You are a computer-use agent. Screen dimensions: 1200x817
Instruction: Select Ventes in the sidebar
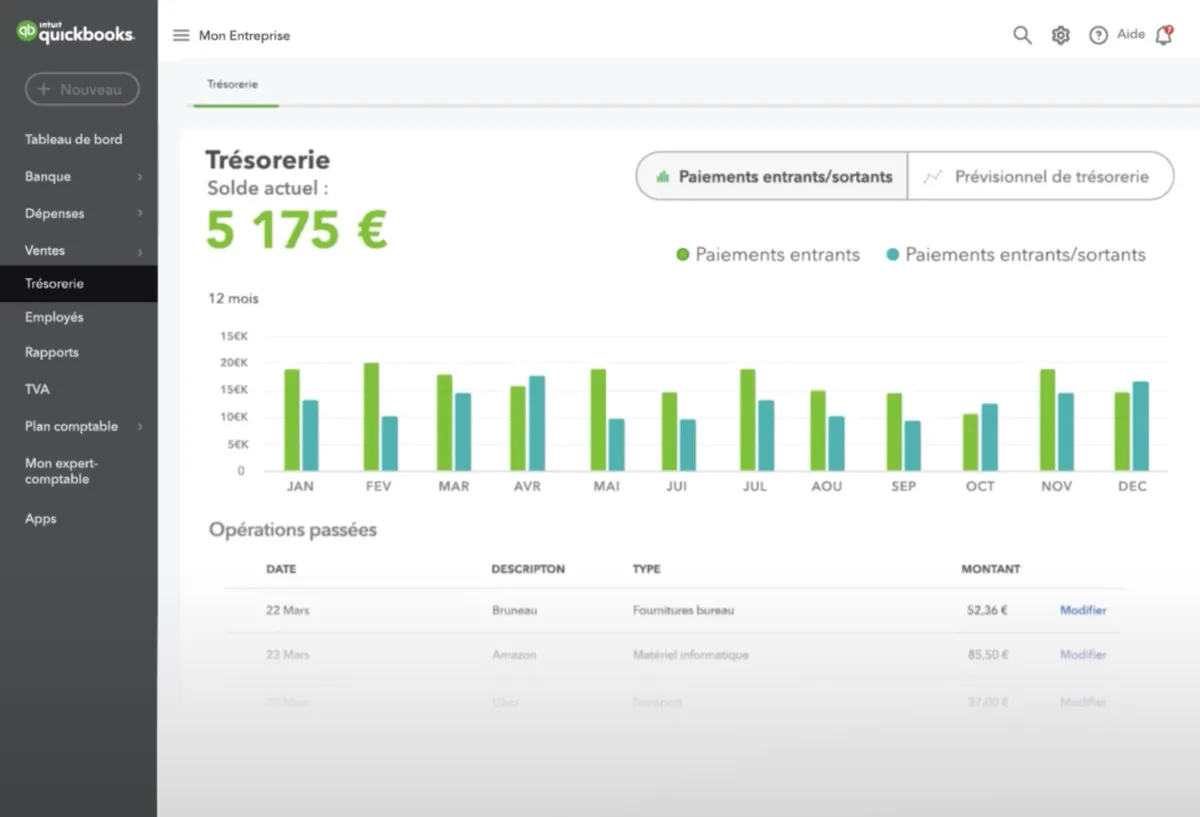pyautogui.click(x=45, y=250)
